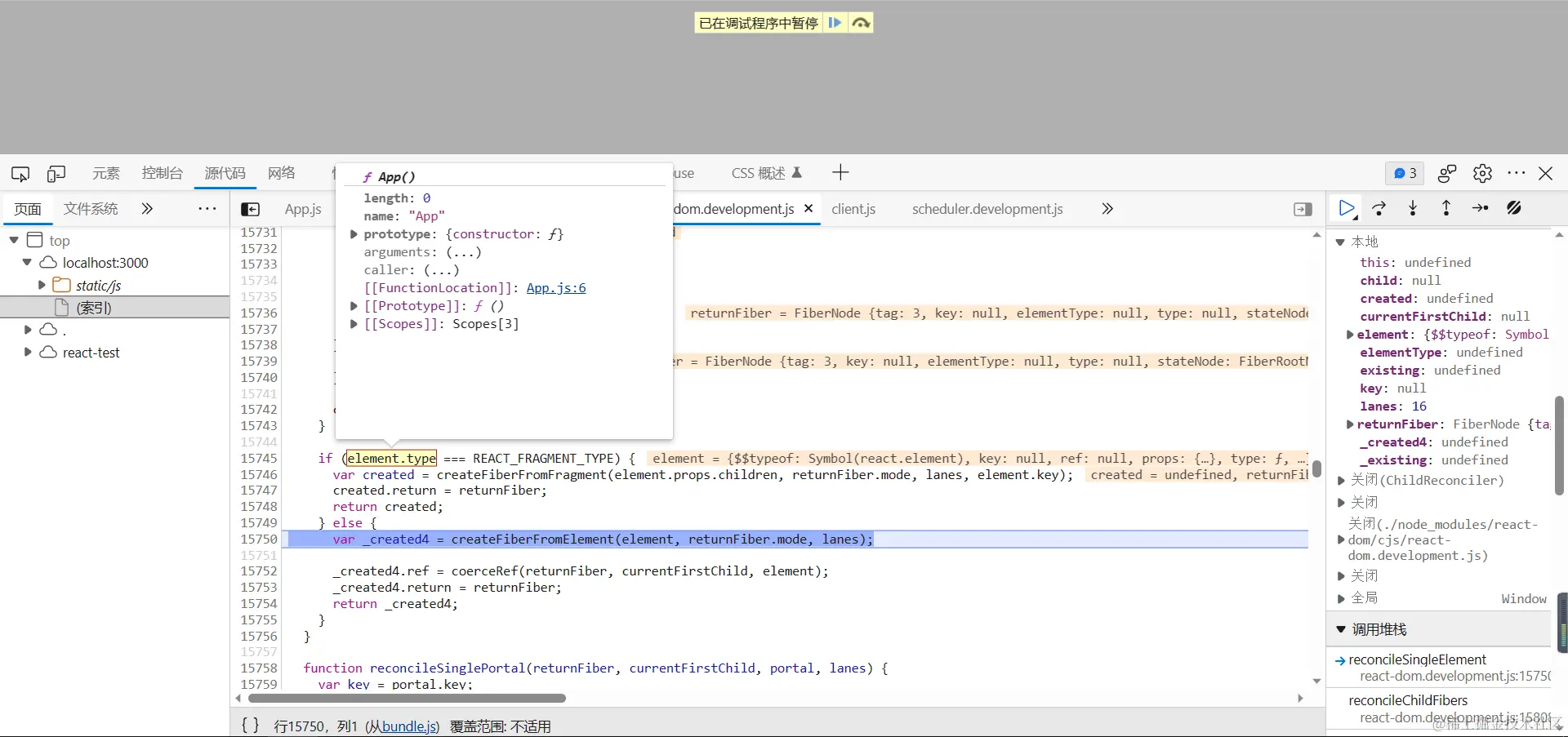Collapse the top tree node
The image size is (1568, 737).
pos(14,240)
